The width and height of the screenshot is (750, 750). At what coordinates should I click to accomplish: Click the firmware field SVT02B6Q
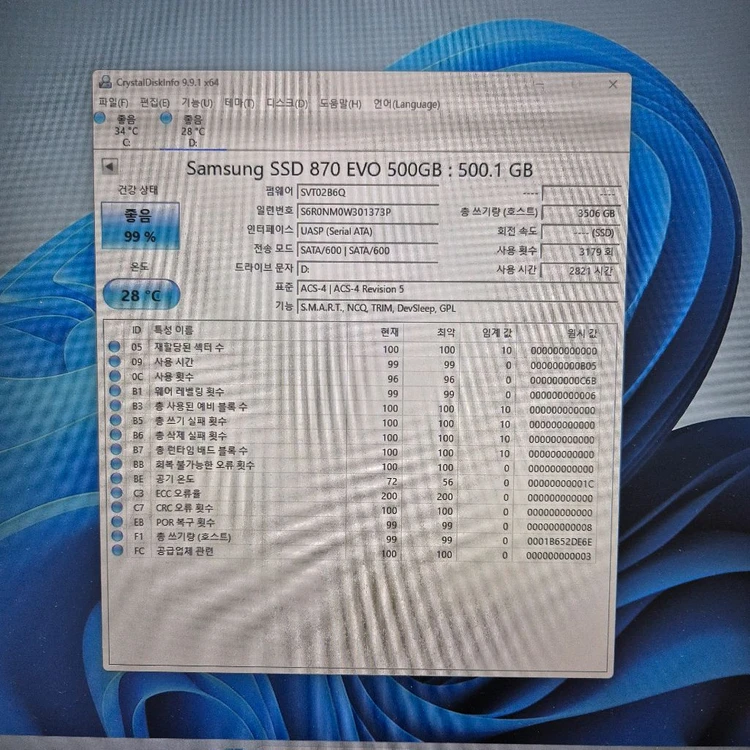[367, 192]
